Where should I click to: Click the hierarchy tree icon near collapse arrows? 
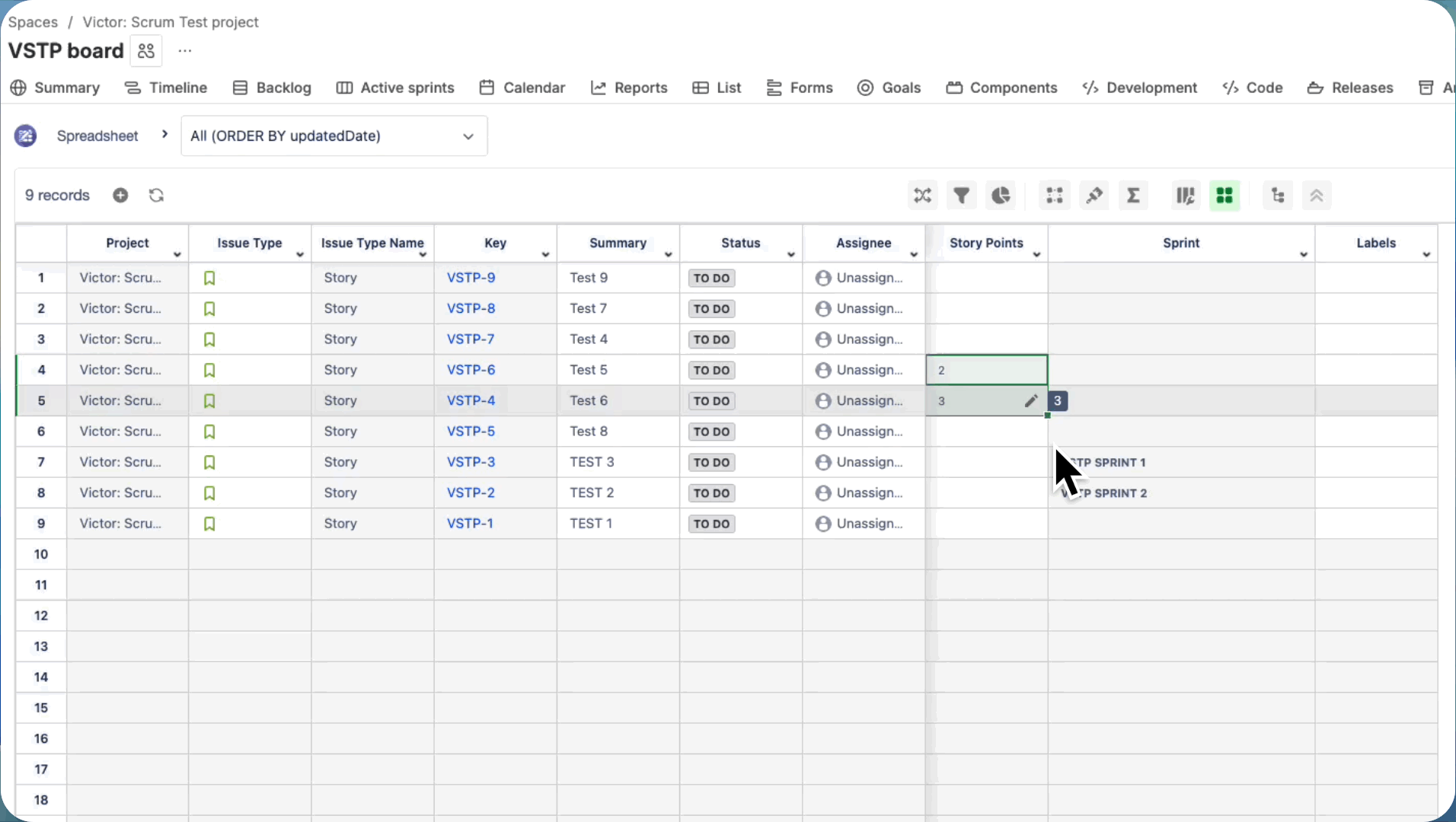point(1278,195)
